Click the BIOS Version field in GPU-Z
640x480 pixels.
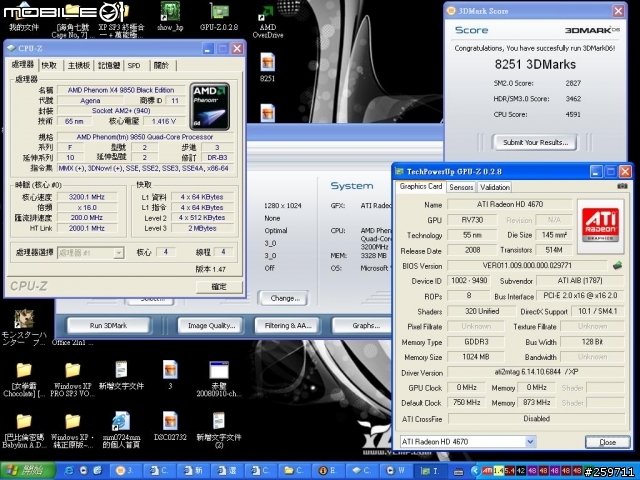tap(527, 266)
